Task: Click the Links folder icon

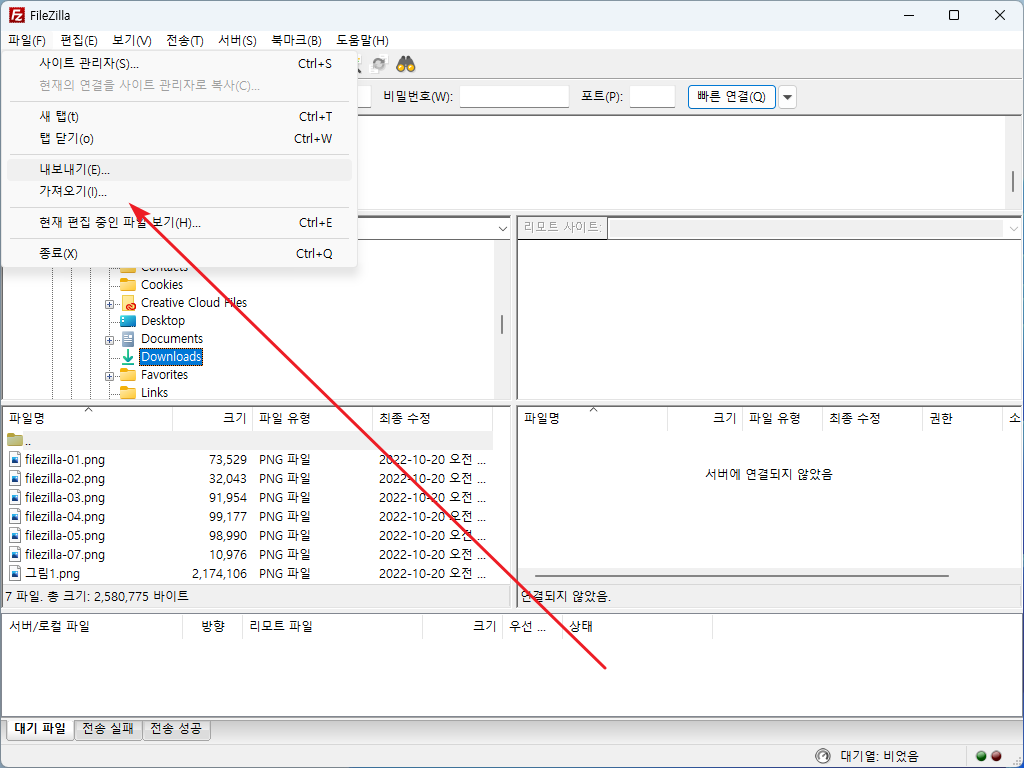Action: (x=128, y=392)
